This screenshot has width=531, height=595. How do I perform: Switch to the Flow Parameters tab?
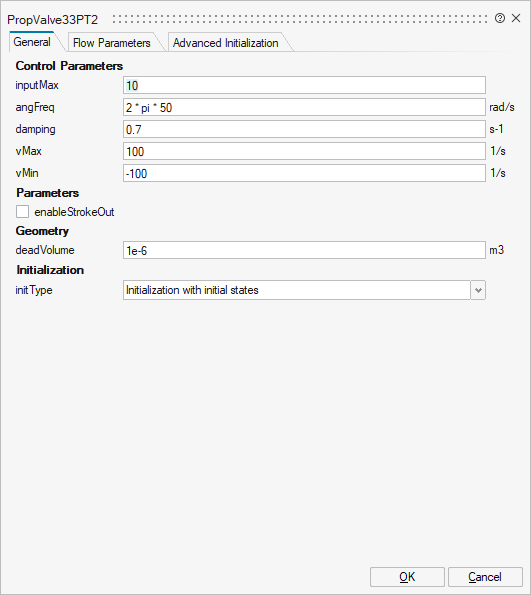click(112, 42)
